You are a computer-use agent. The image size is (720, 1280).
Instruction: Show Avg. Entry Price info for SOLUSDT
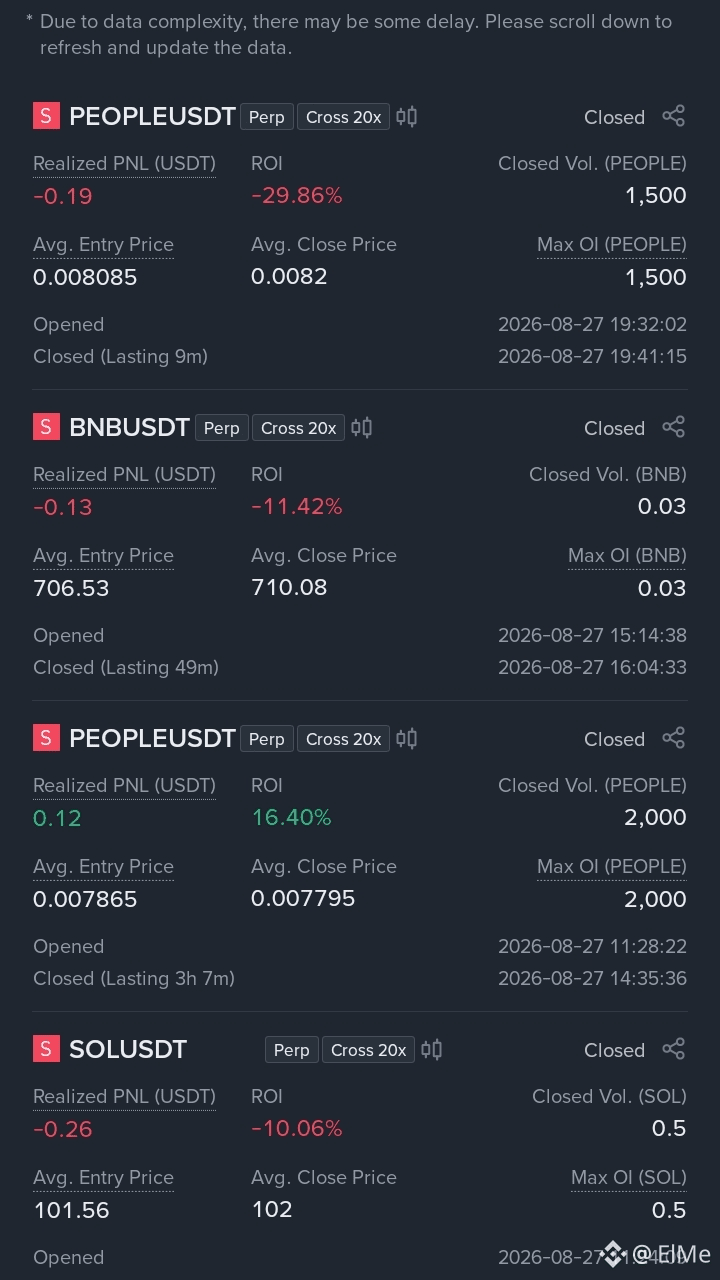[103, 1178]
